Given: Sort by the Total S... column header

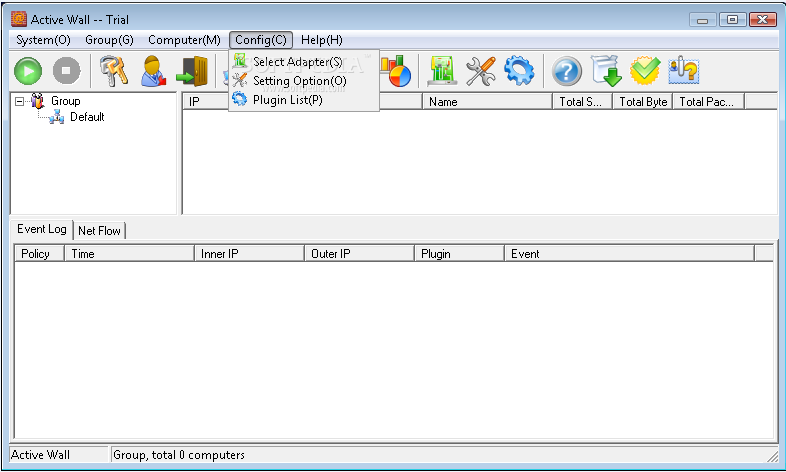Looking at the screenshot, I should (x=582, y=102).
